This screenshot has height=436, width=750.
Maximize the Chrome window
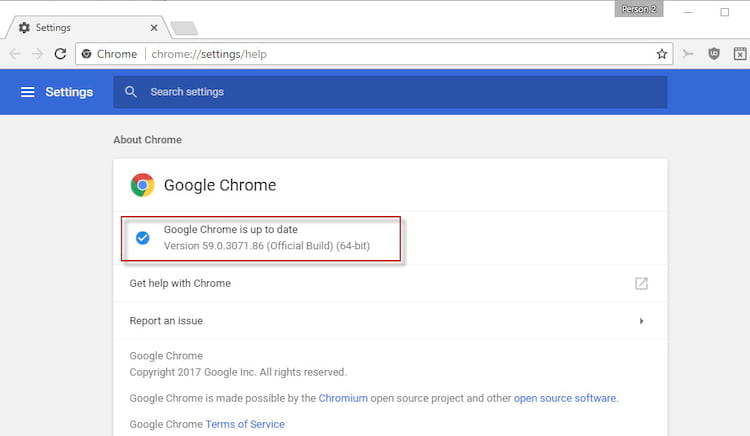click(725, 12)
